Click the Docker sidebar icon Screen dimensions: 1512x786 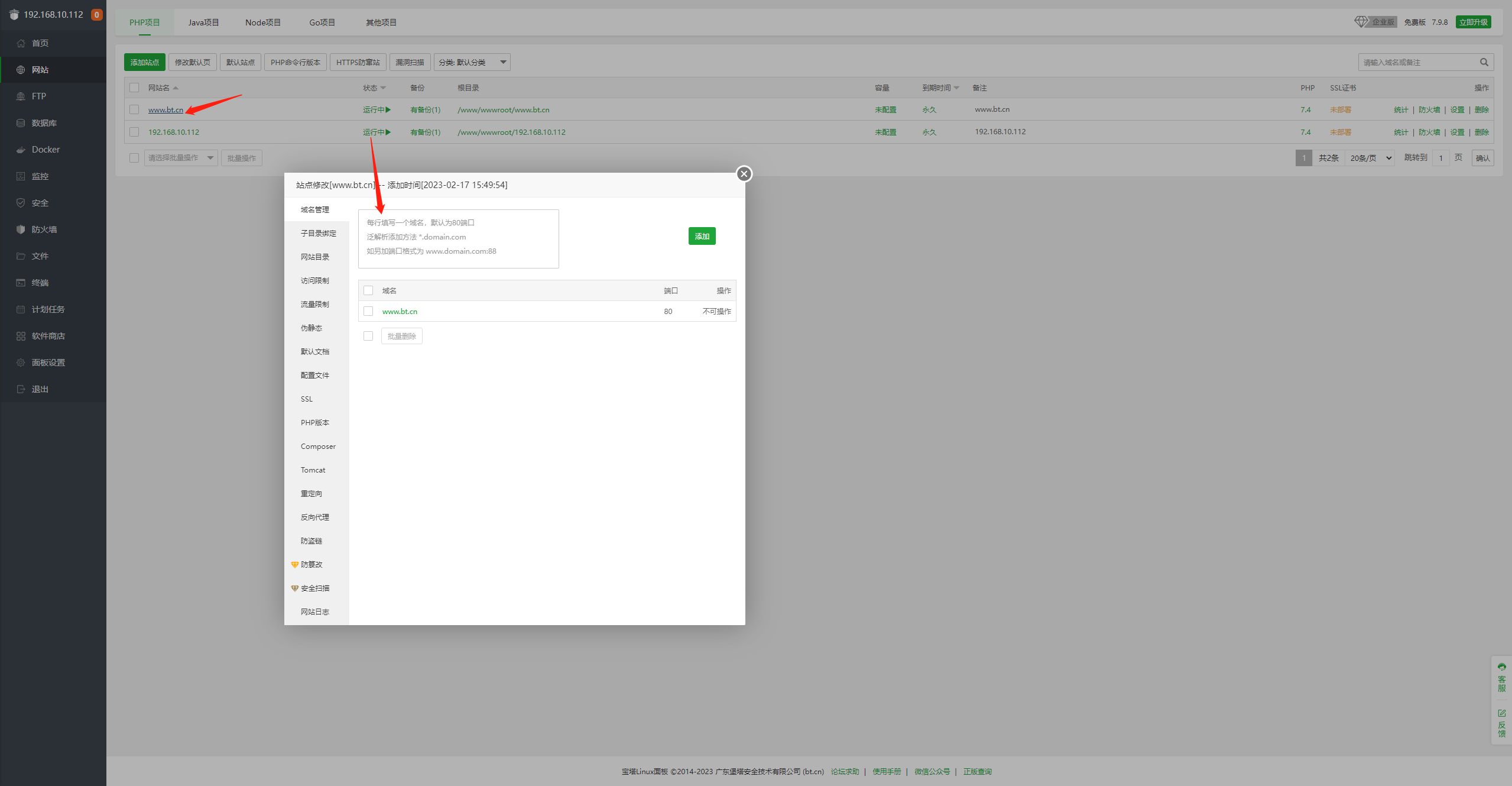21,150
